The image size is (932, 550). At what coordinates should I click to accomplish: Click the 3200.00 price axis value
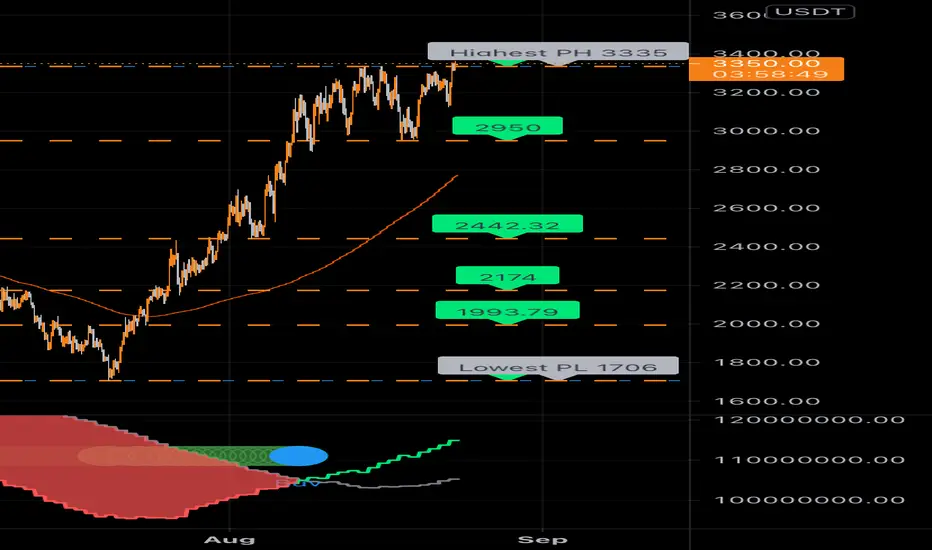(x=766, y=92)
